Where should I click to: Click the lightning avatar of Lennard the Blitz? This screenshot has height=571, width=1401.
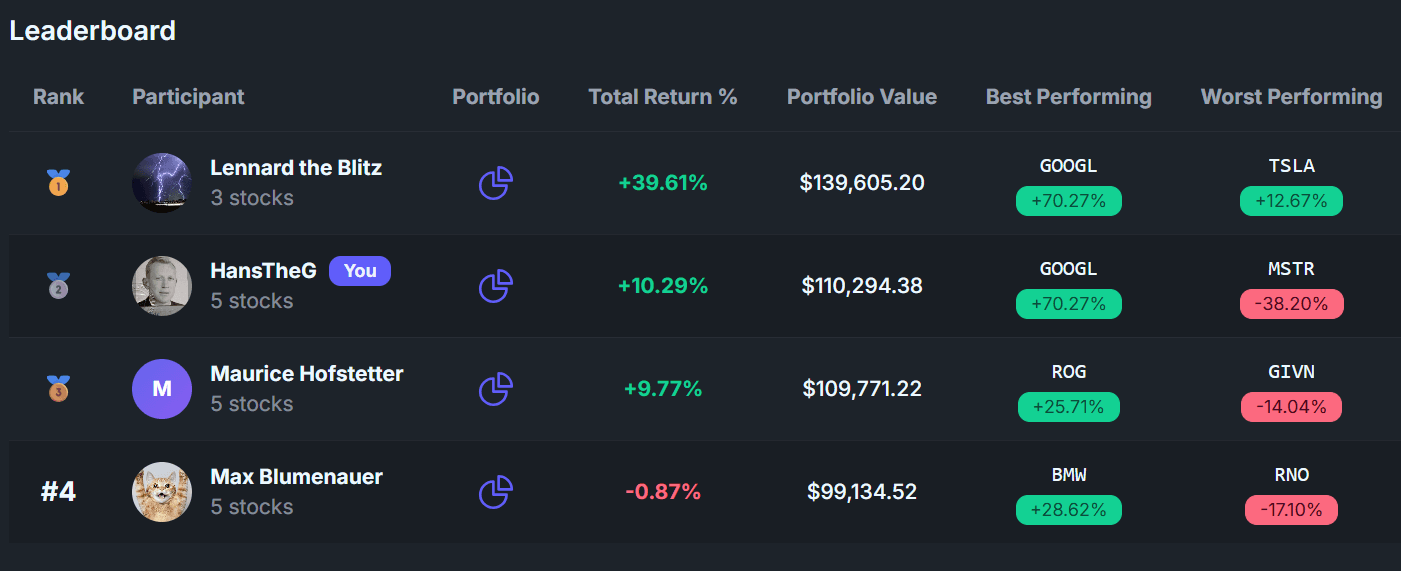162,183
